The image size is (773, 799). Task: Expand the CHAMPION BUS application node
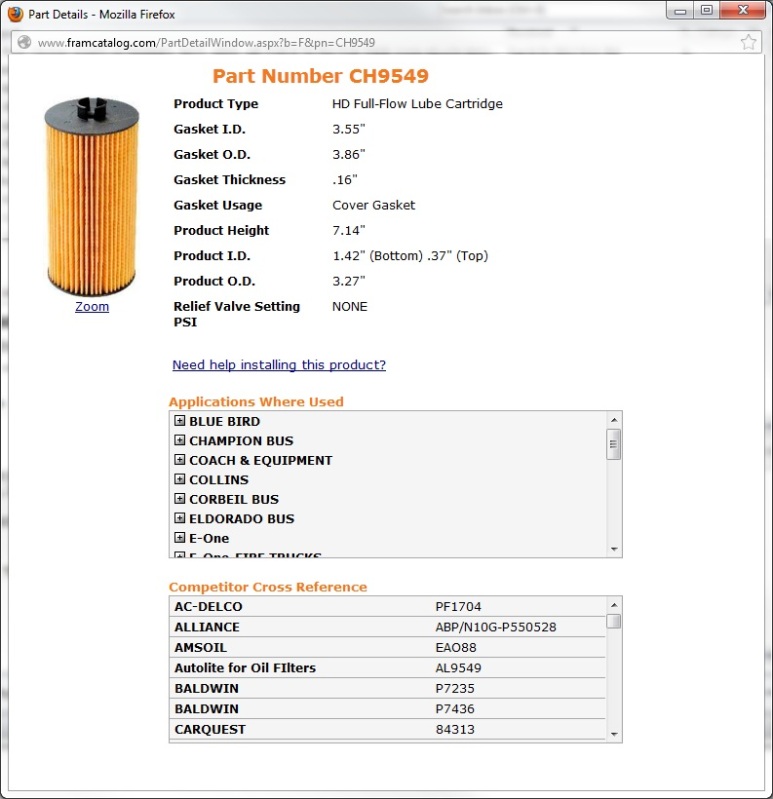coord(179,440)
